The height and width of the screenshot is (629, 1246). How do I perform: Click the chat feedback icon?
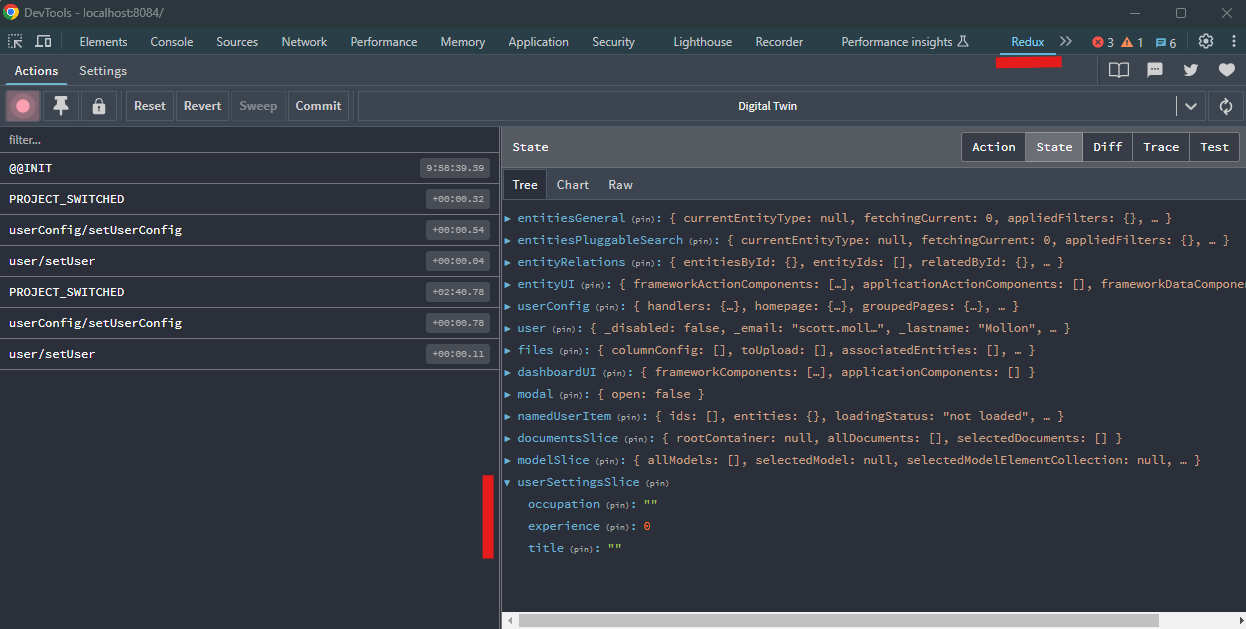[x=1155, y=70]
